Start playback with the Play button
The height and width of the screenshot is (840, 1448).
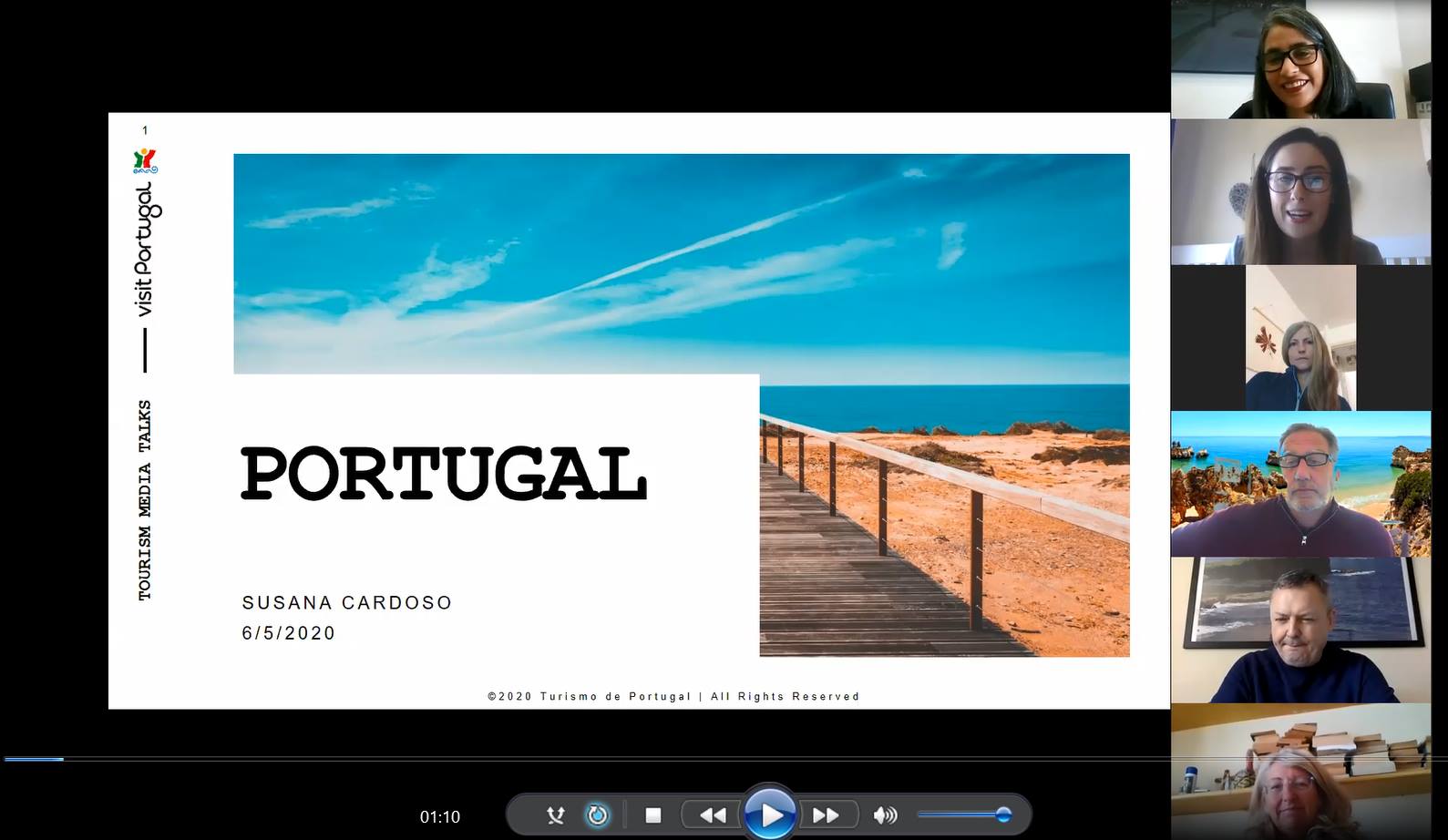coord(770,814)
